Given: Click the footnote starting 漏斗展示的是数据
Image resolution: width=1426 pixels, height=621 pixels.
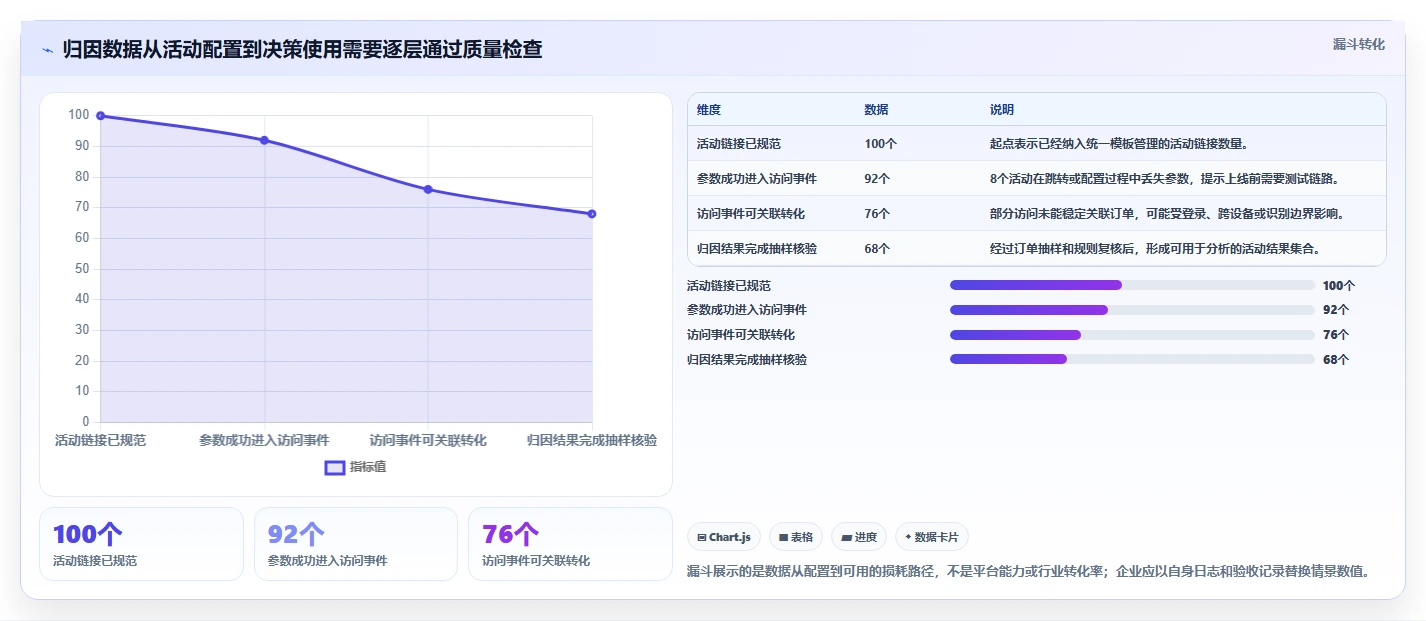Looking at the screenshot, I should [1028, 572].
